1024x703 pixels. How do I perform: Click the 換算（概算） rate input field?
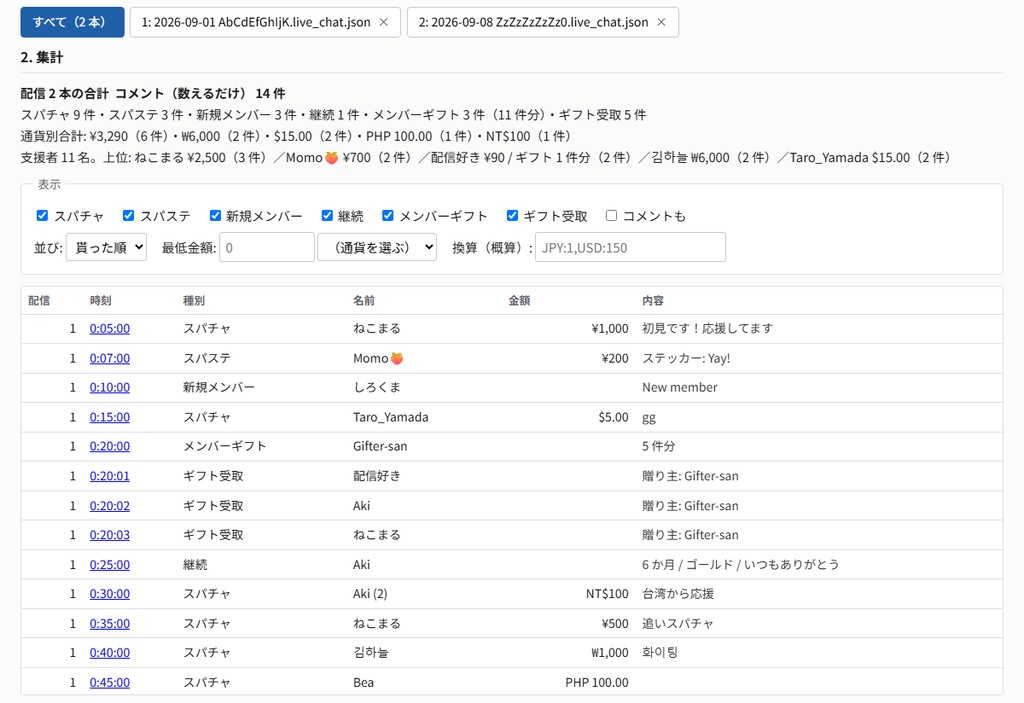tap(630, 248)
